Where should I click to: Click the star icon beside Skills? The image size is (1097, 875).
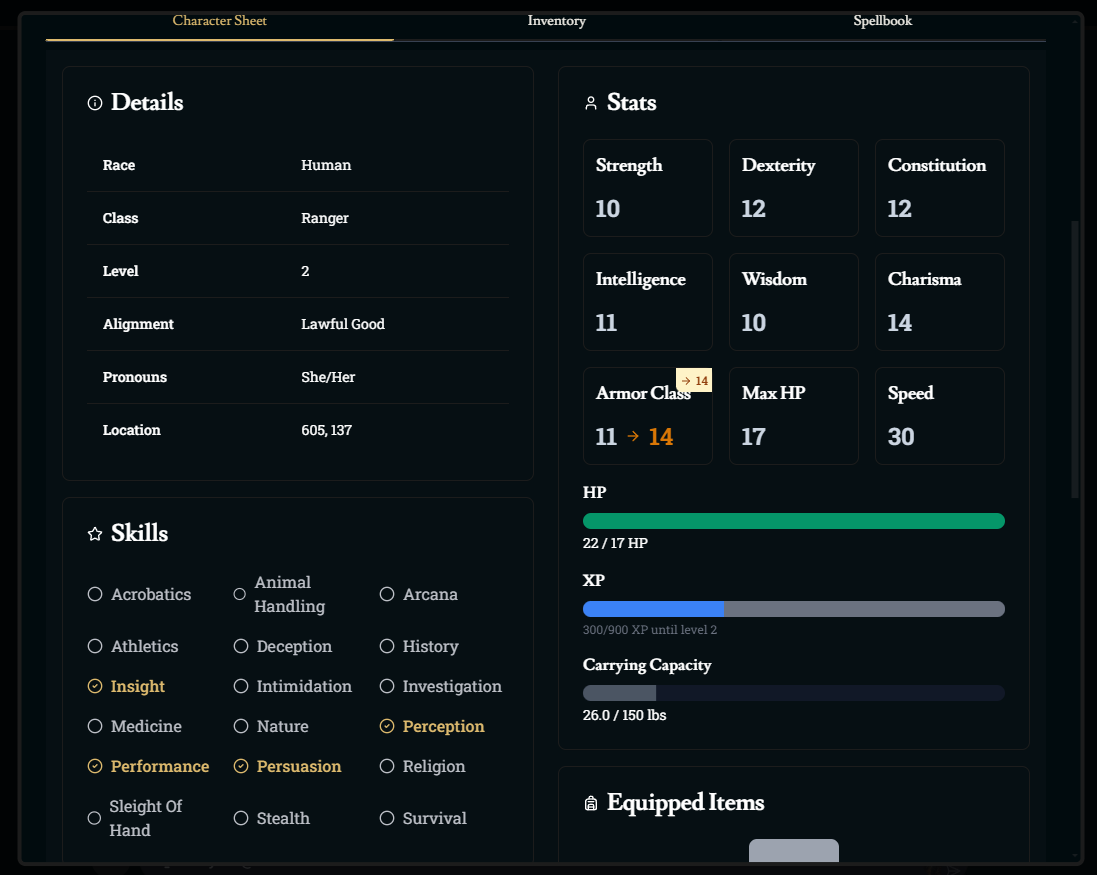click(x=95, y=534)
